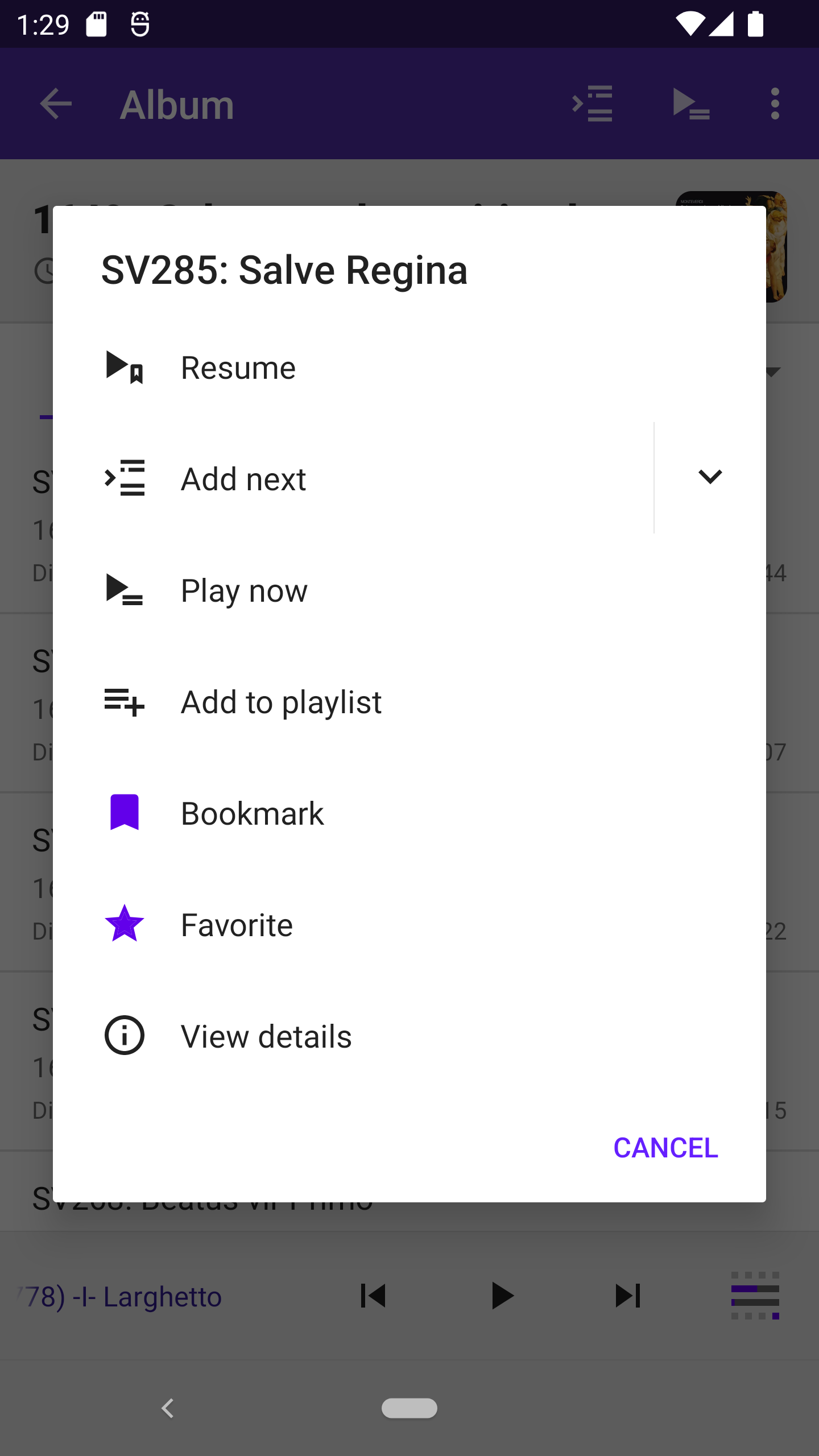
Task: Select the Add to playlist label
Action: coord(281,702)
